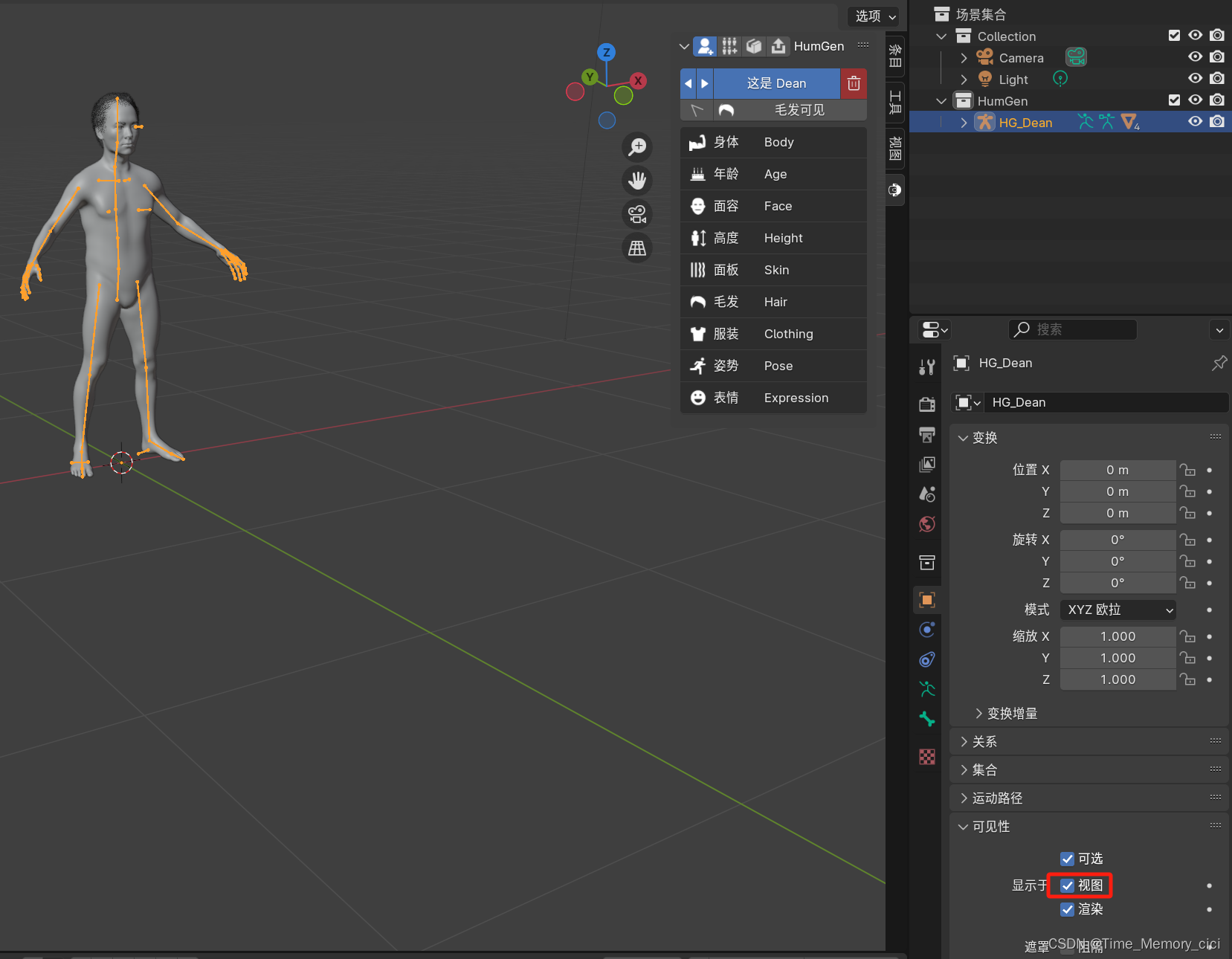Lock the 位置 X location value

(x=1188, y=470)
